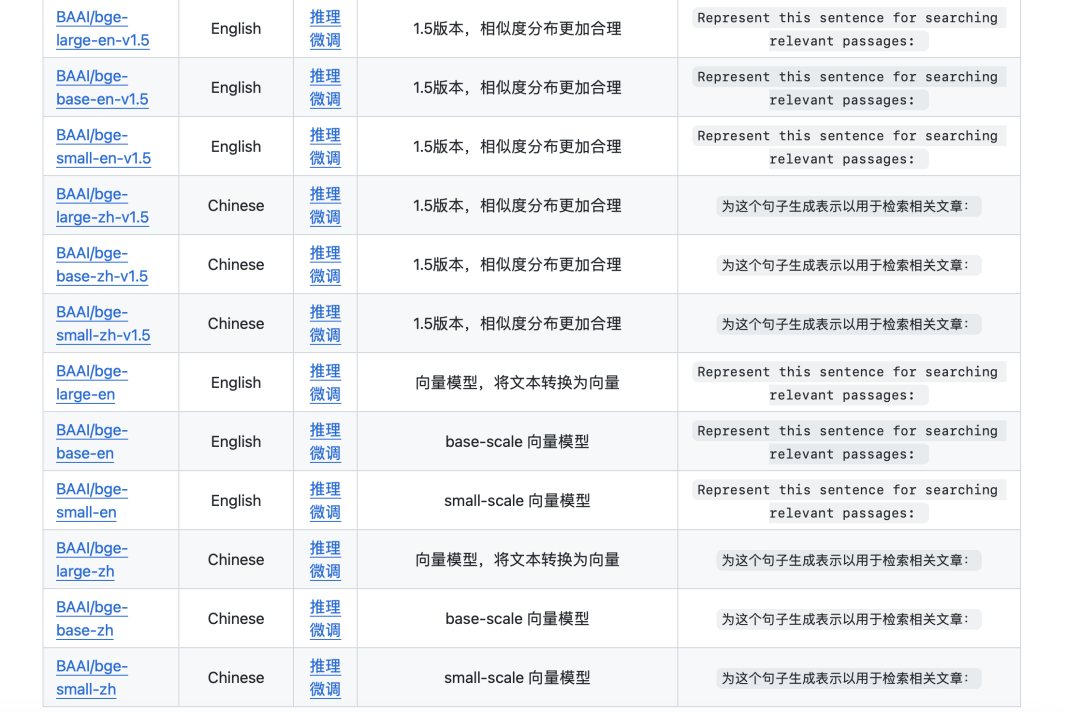
Task: Follow the 微调 link in the bge-small-en row
Action: pos(325,512)
